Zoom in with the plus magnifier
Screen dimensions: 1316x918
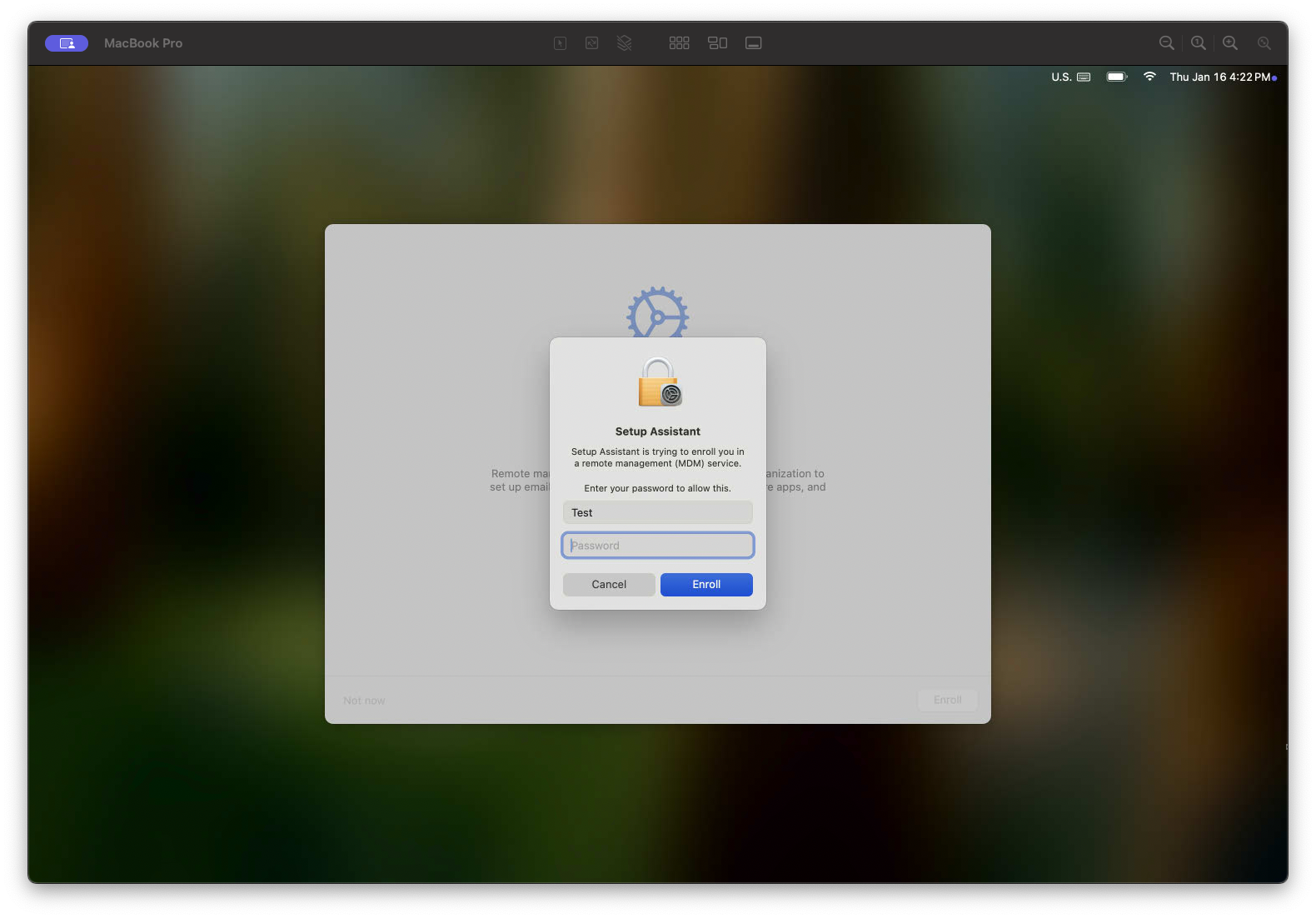[1229, 43]
